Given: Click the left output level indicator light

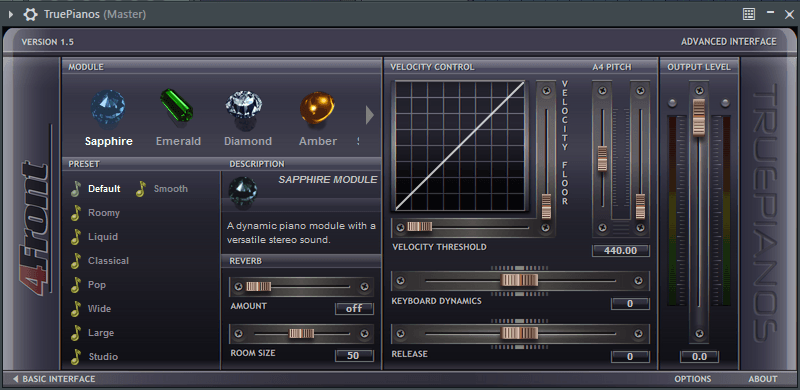Looking at the screenshot, I should [x=672, y=104].
